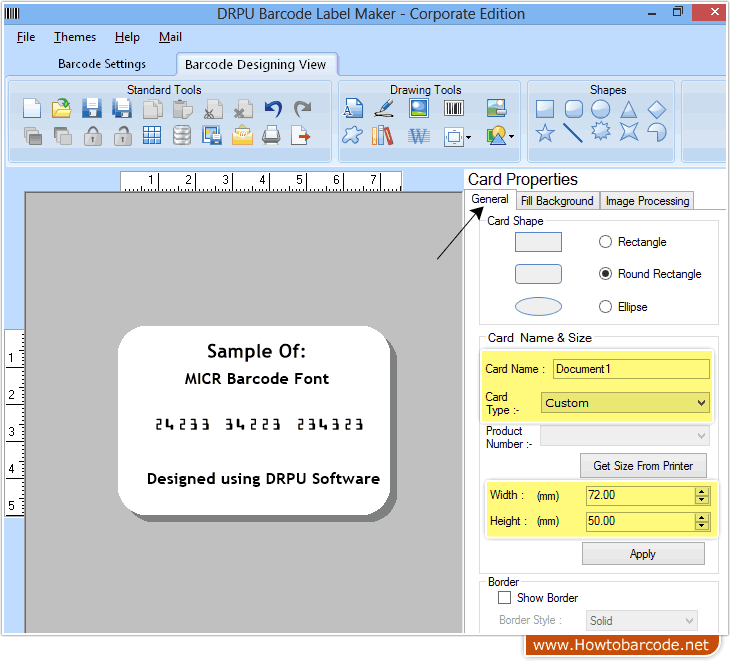The width and height of the screenshot is (730, 662).
Task: Open a file with the folder icon
Action: (x=61, y=108)
